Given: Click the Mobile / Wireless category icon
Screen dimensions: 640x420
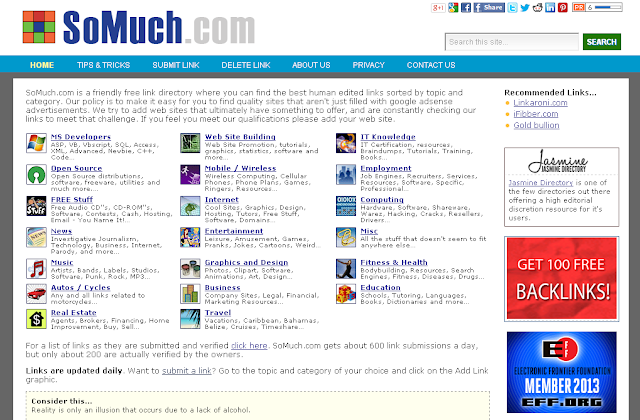Looking at the screenshot, I should [x=190, y=175].
